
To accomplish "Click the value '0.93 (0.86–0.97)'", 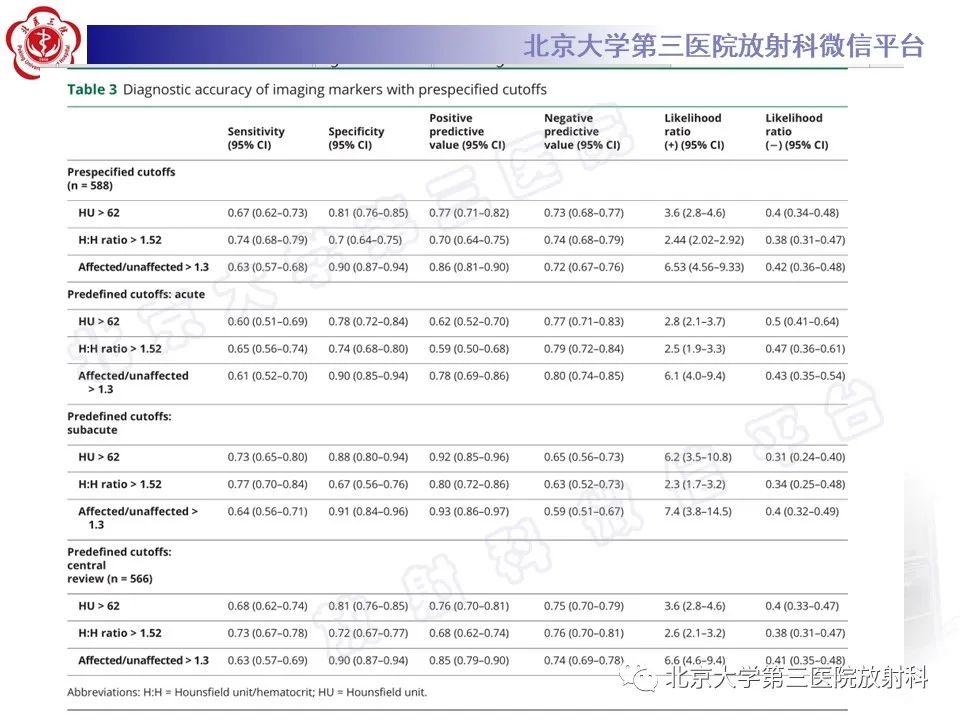I will [x=469, y=511].
